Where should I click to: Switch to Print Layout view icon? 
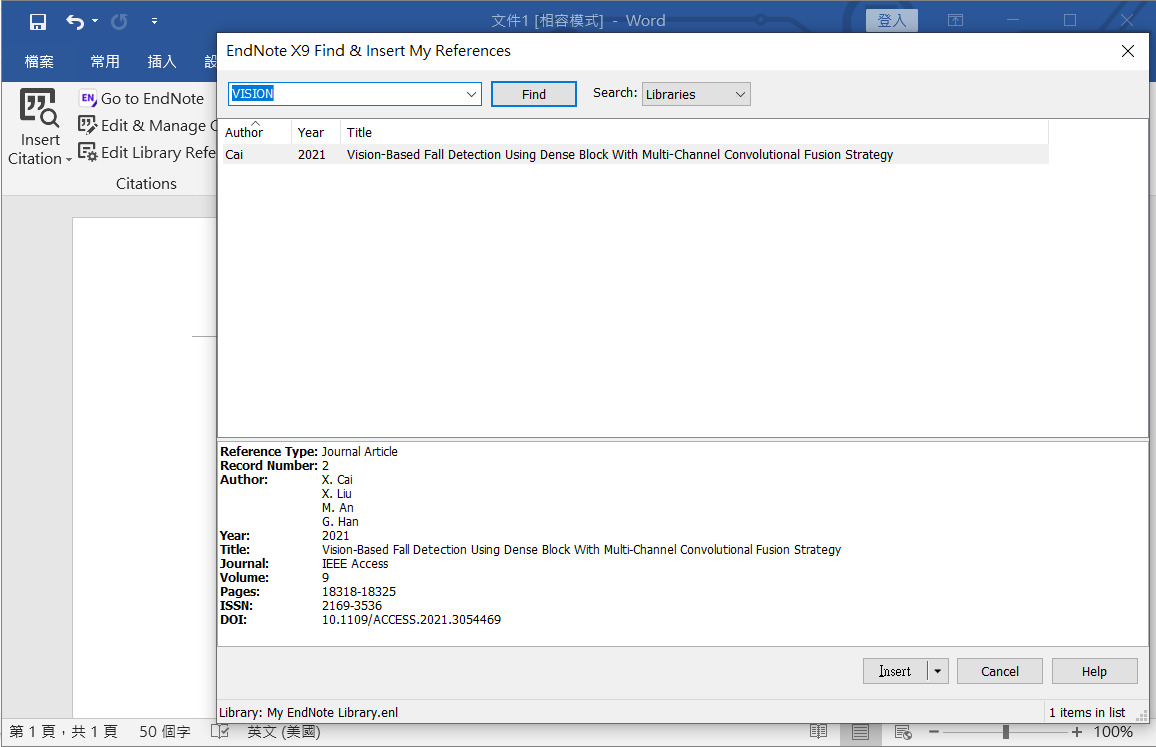(x=860, y=732)
